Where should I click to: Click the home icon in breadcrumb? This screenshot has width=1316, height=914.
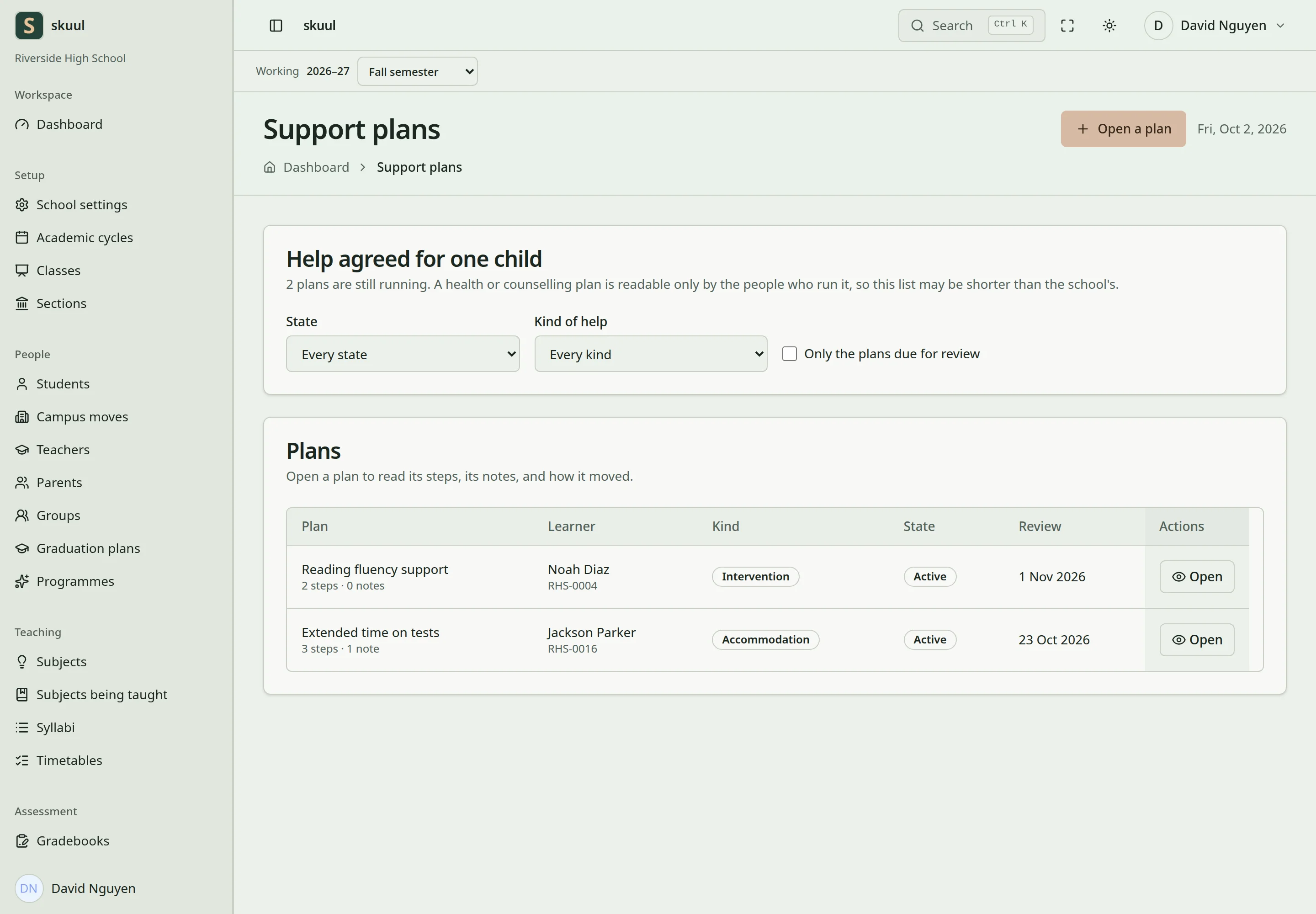(x=270, y=167)
